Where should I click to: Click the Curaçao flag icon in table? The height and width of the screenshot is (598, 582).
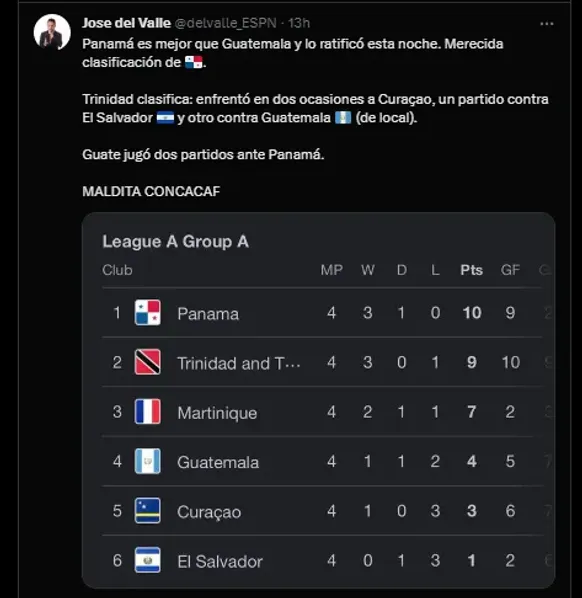coord(148,511)
